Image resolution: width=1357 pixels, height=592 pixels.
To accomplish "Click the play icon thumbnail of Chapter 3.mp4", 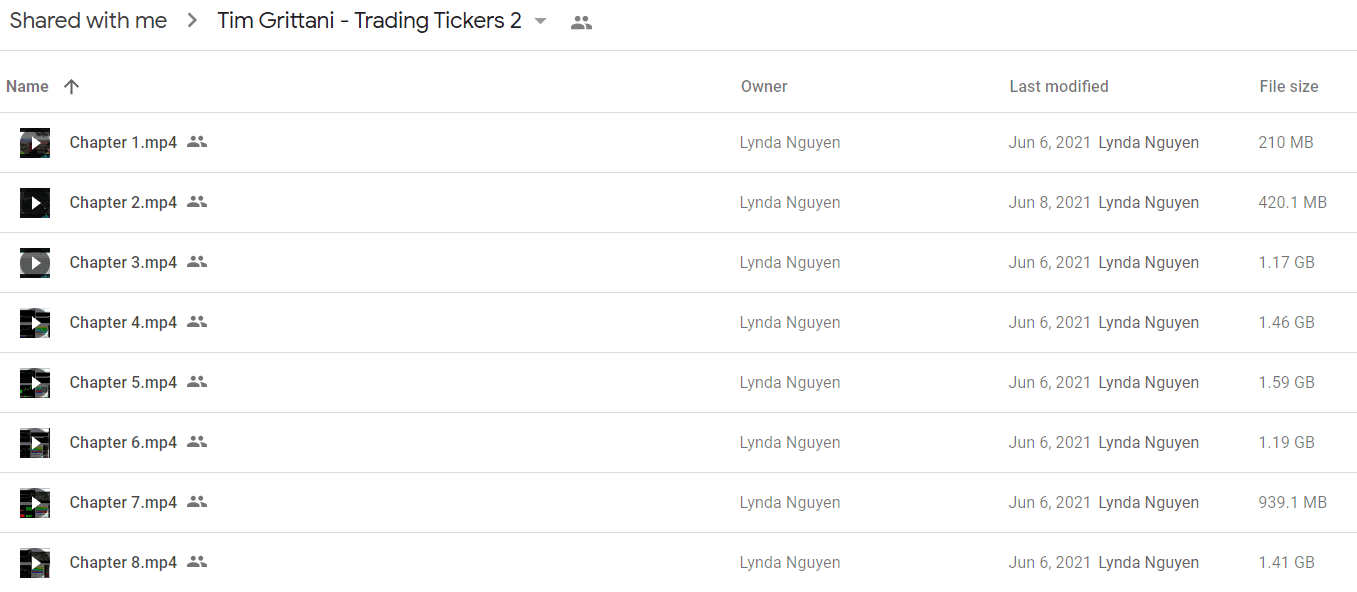I will [x=35, y=263].
